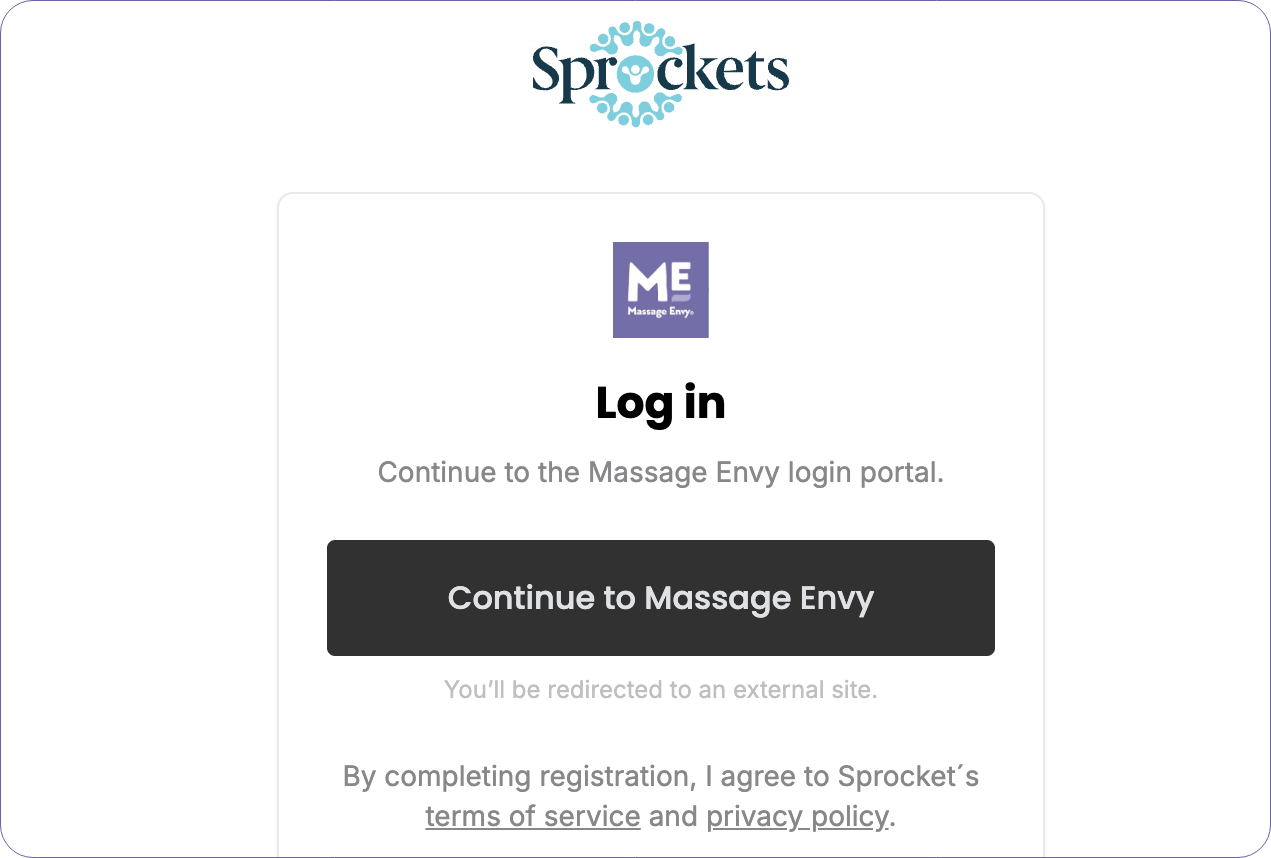Click the word "and" between the two links

point(673,817)
